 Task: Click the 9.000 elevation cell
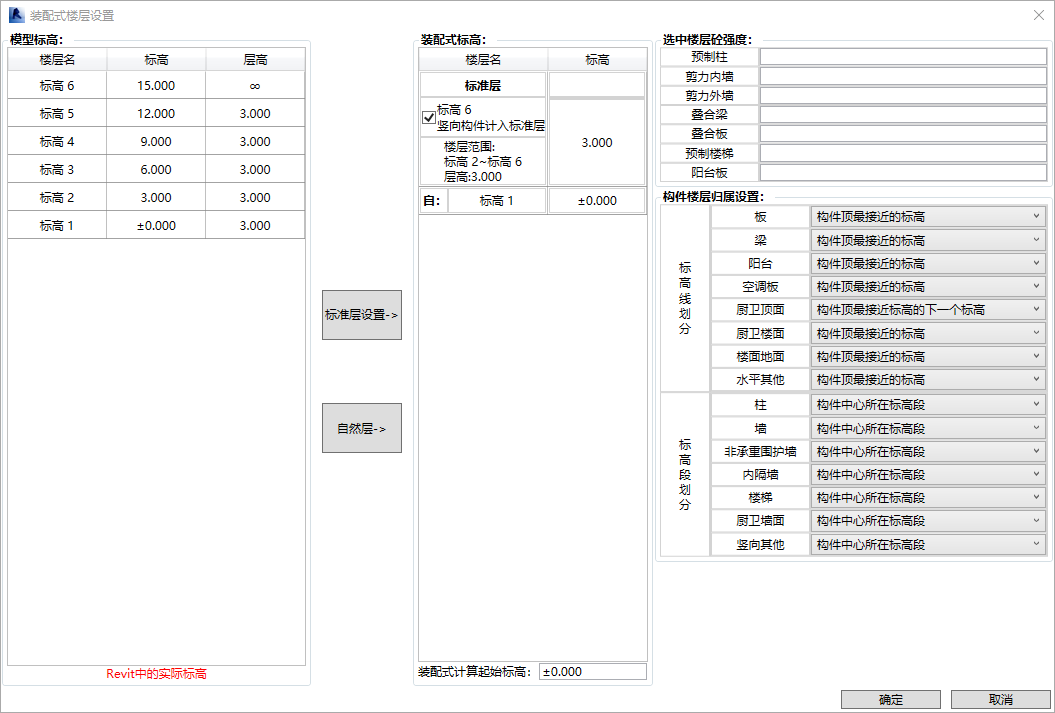coord(156,142)
